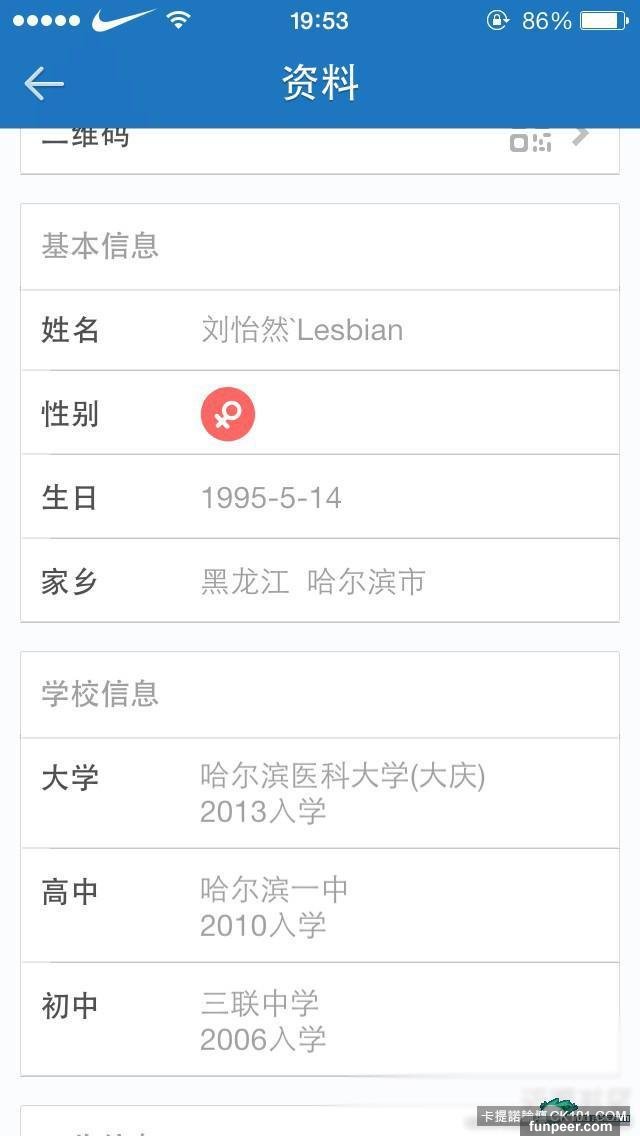Tap the rotation lock status icon
This screenshot has width=640, height=1136.
click(x=497, y=20)
